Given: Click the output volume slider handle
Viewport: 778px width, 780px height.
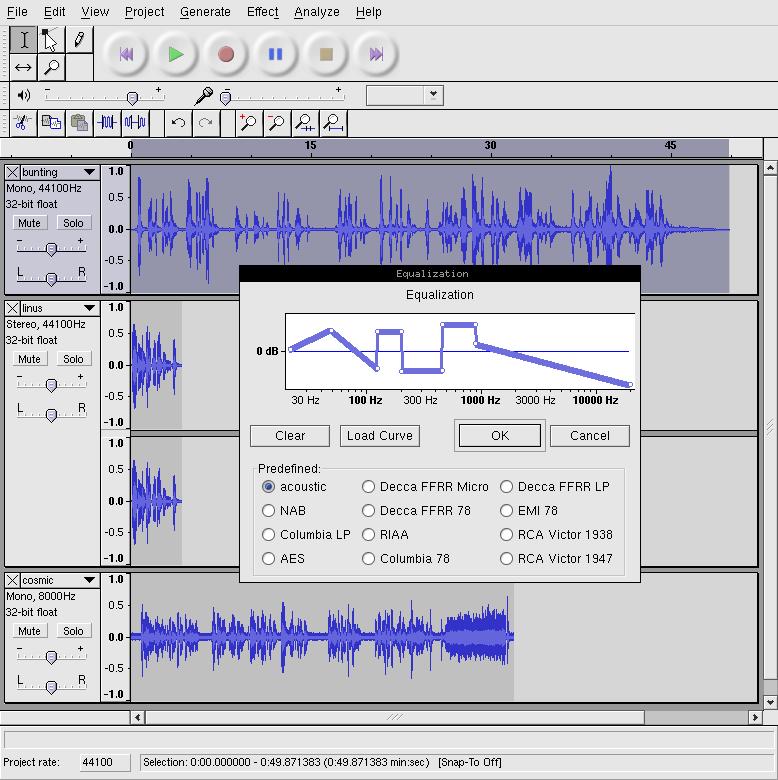Looking at the screenshot, I should 131,97.
